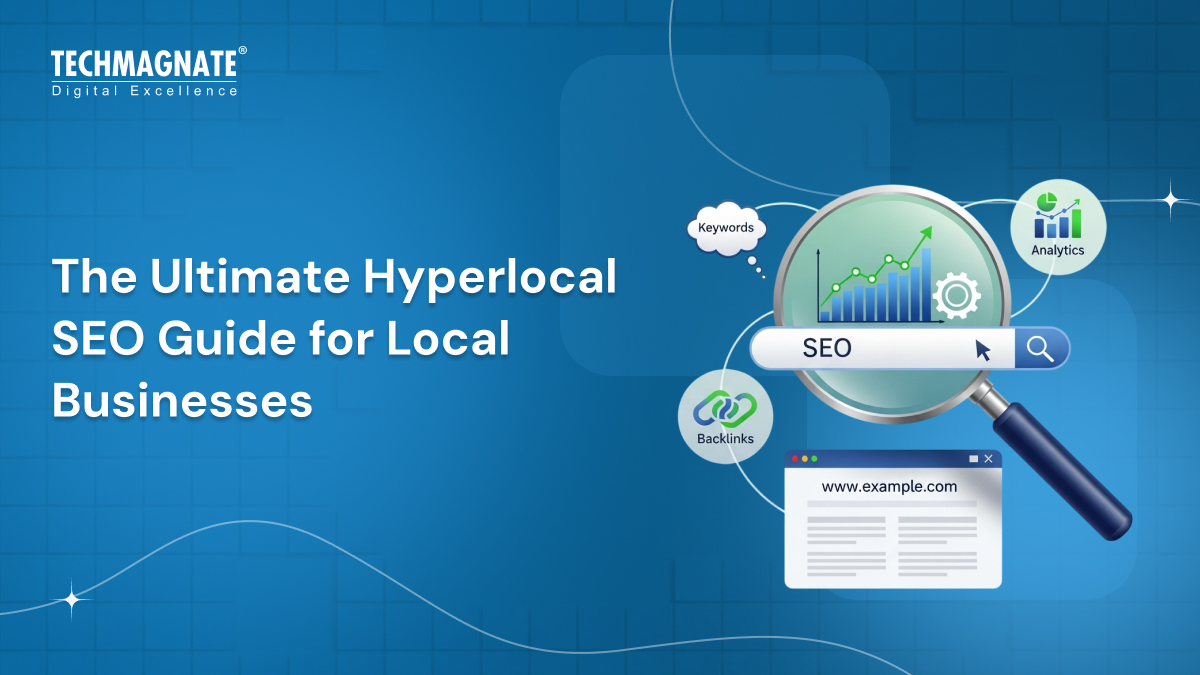Click the Techmagnate logo
The height and width of the screenshot is (675, 1200).
[144, 65]
